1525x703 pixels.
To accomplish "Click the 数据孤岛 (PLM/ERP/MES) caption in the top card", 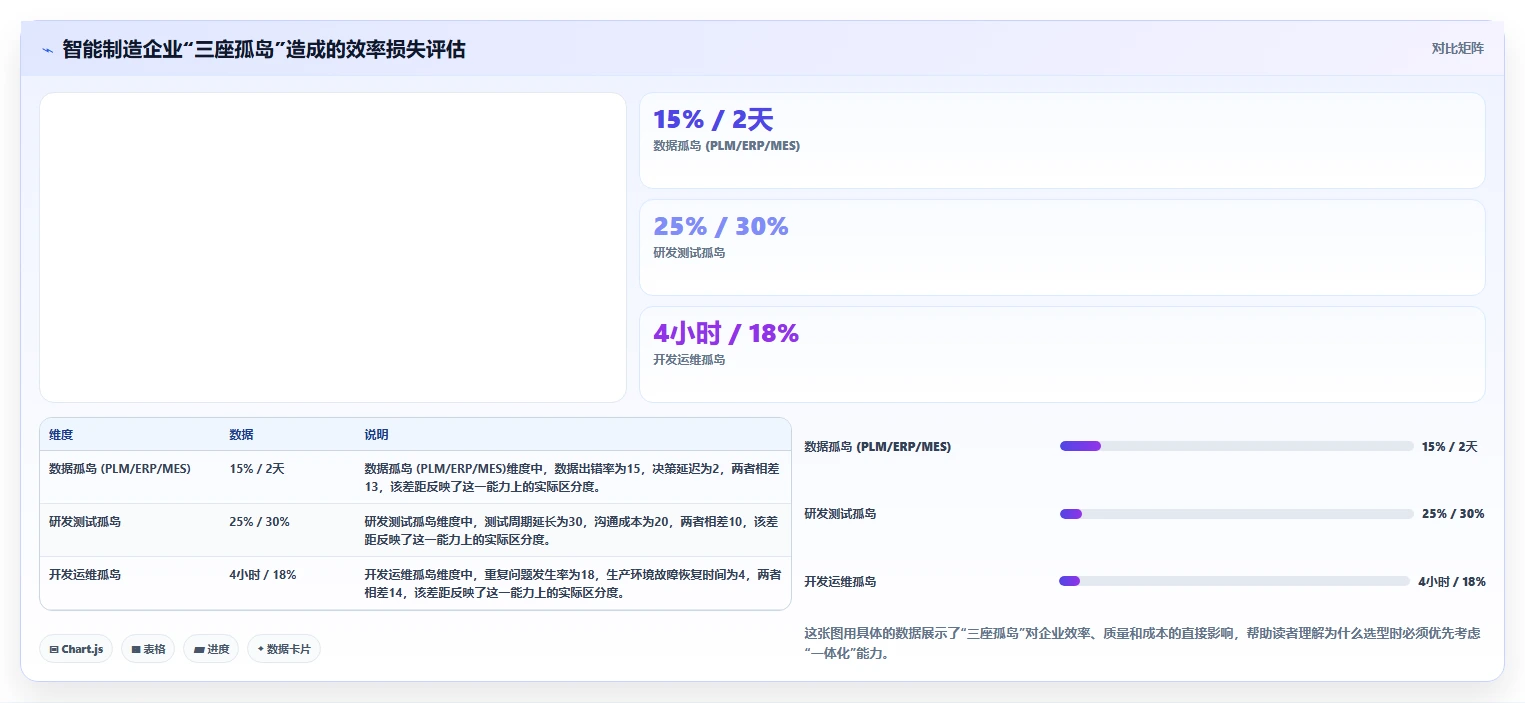I will [726, 145].
